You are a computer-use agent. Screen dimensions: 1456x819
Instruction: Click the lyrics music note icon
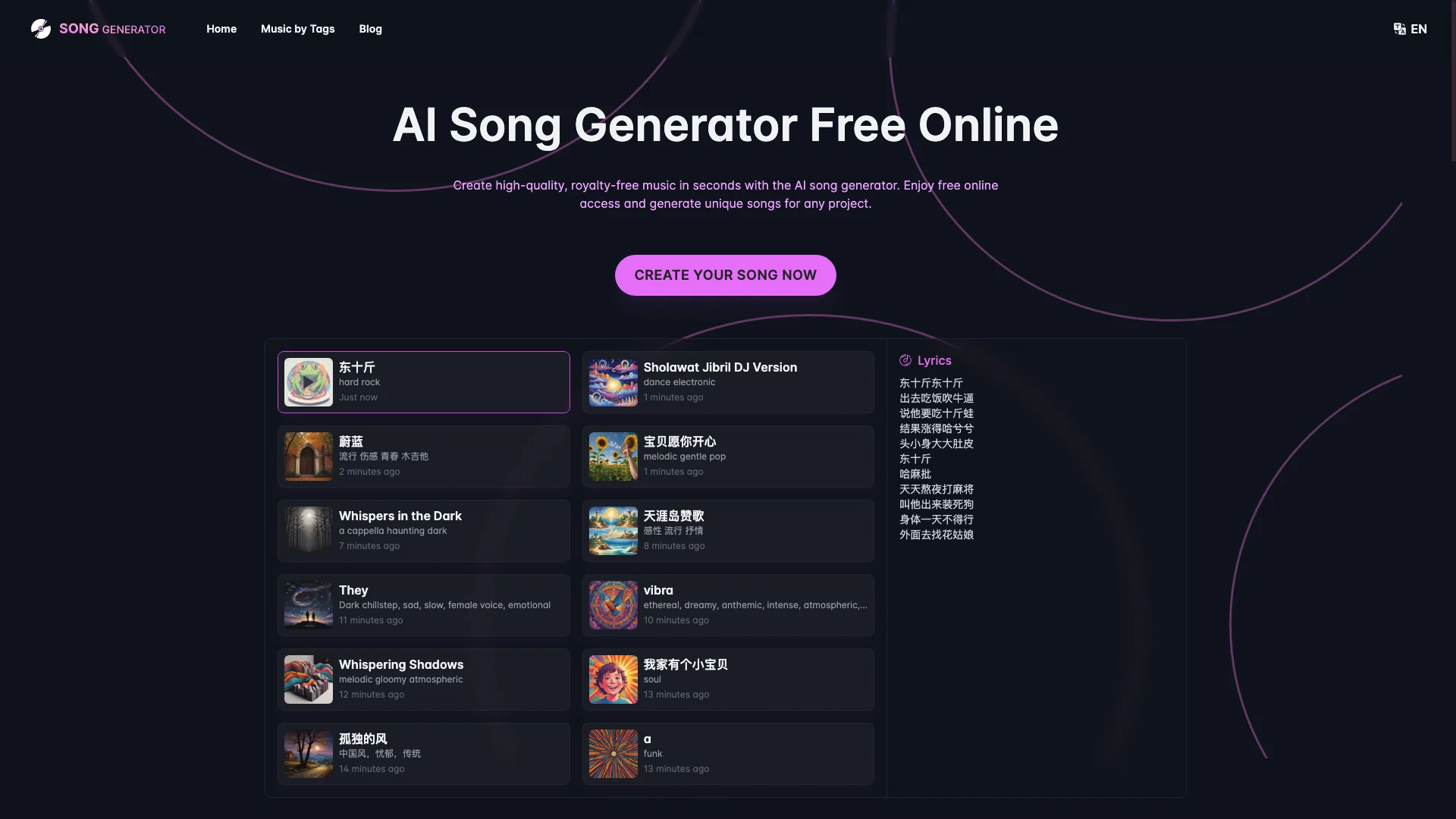903,360
